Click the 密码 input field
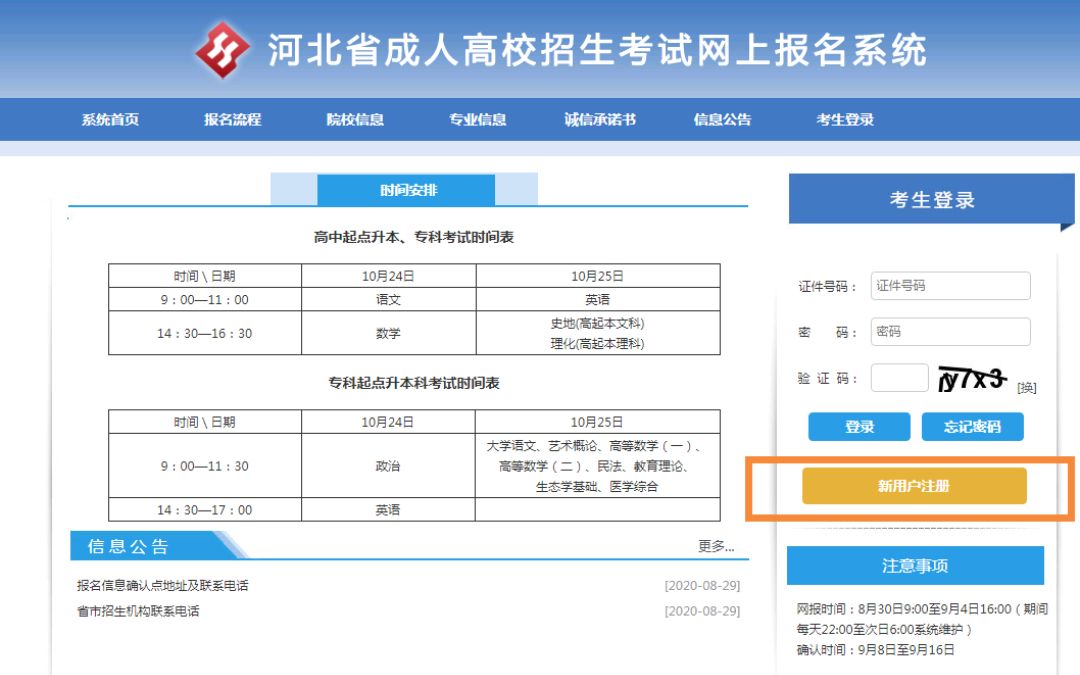 click(951, 331)
